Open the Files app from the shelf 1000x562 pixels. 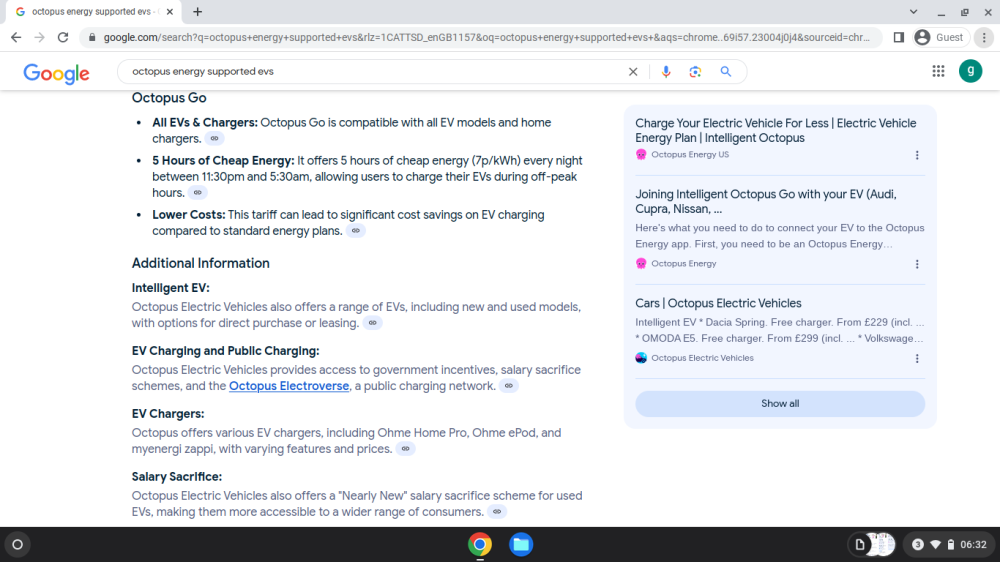click(521, 545)
